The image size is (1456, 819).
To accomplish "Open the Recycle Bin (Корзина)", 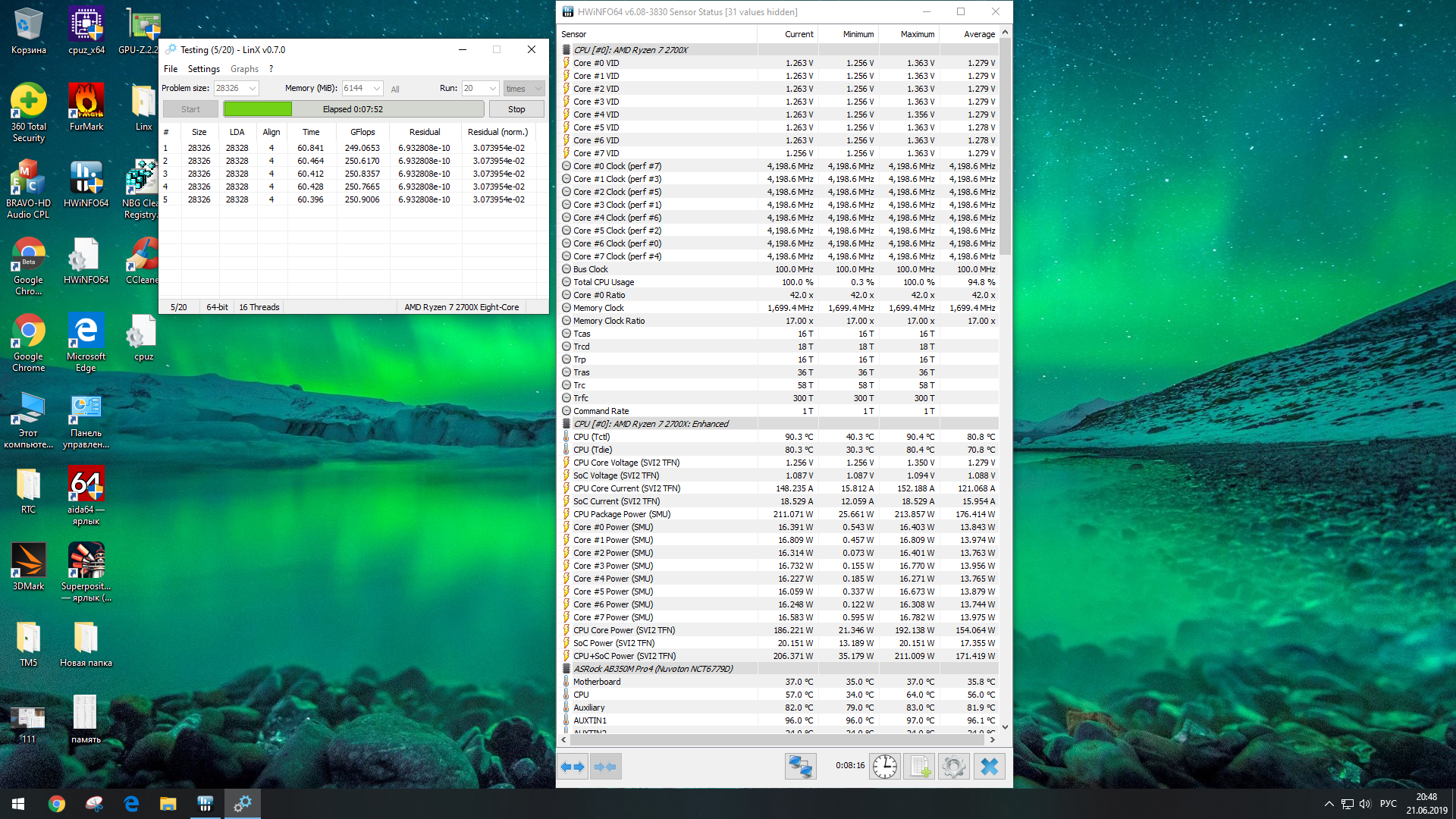I will pos(29,30).
